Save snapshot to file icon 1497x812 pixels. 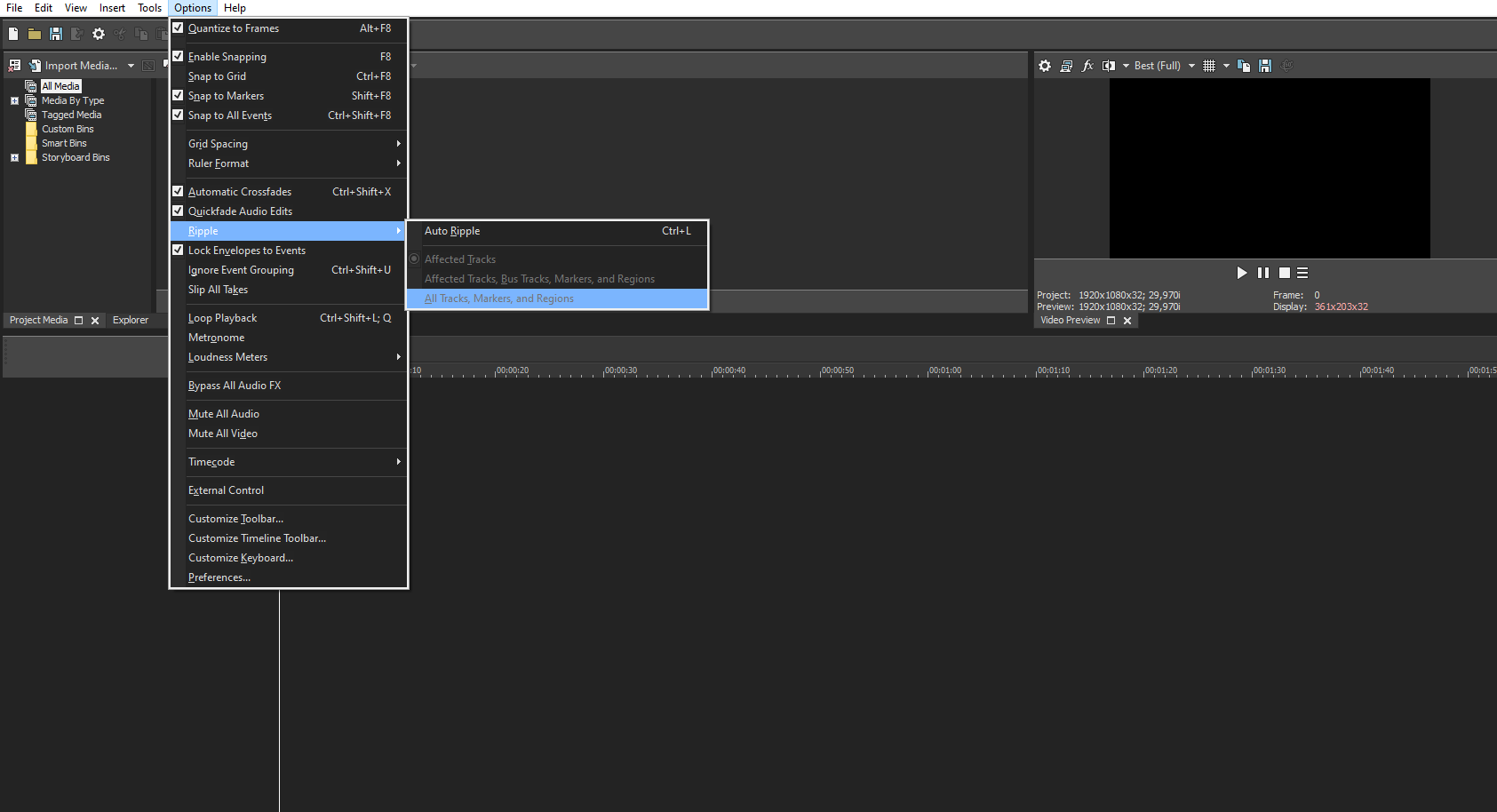(1265, 66)
